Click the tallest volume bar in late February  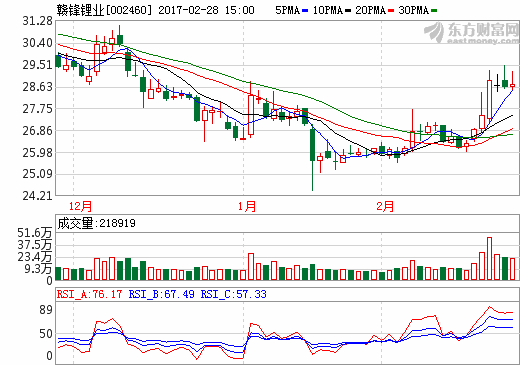point(489,259)
